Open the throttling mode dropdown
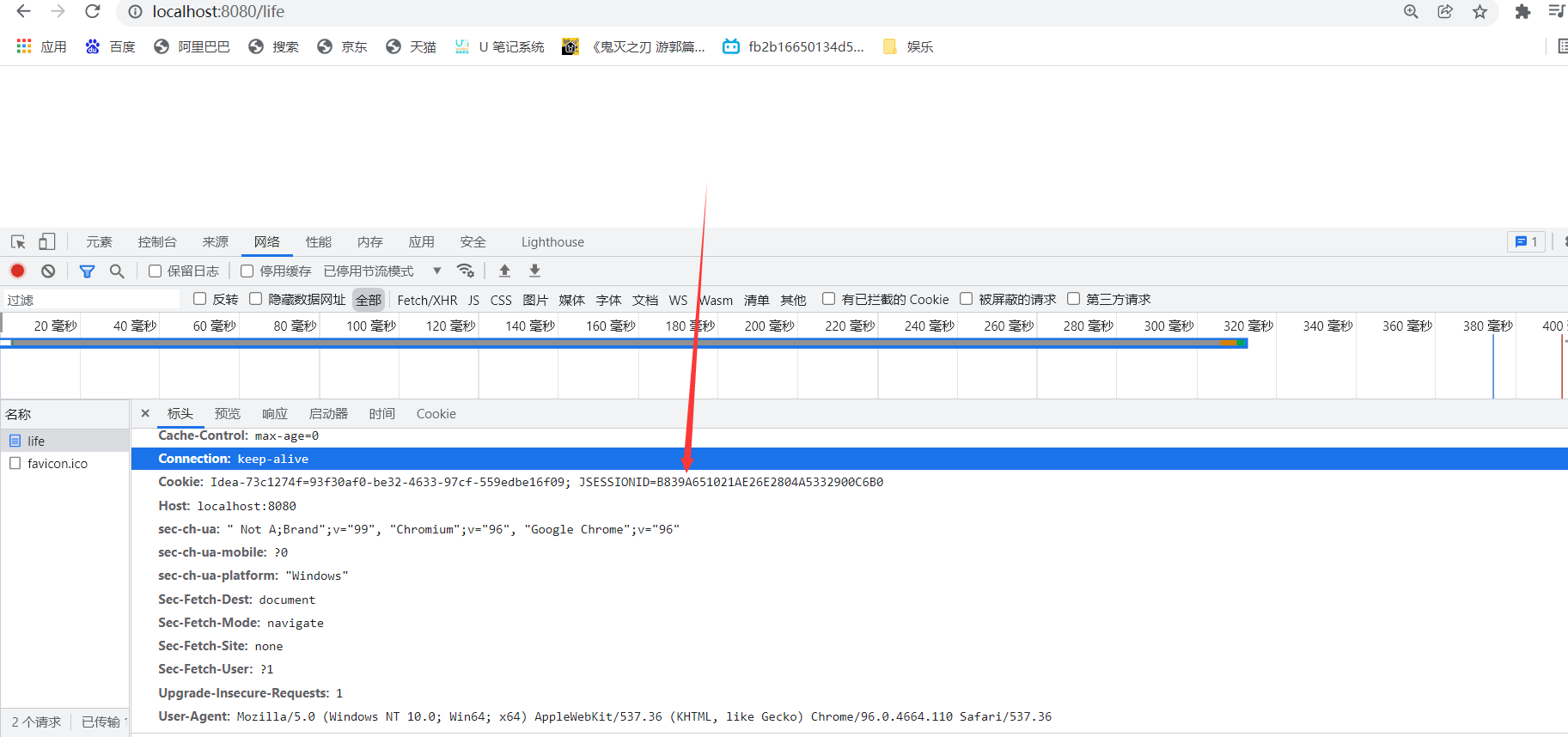Image resolution: width=1568 pixels, height=737 pixels. click(x=382, y=271)
